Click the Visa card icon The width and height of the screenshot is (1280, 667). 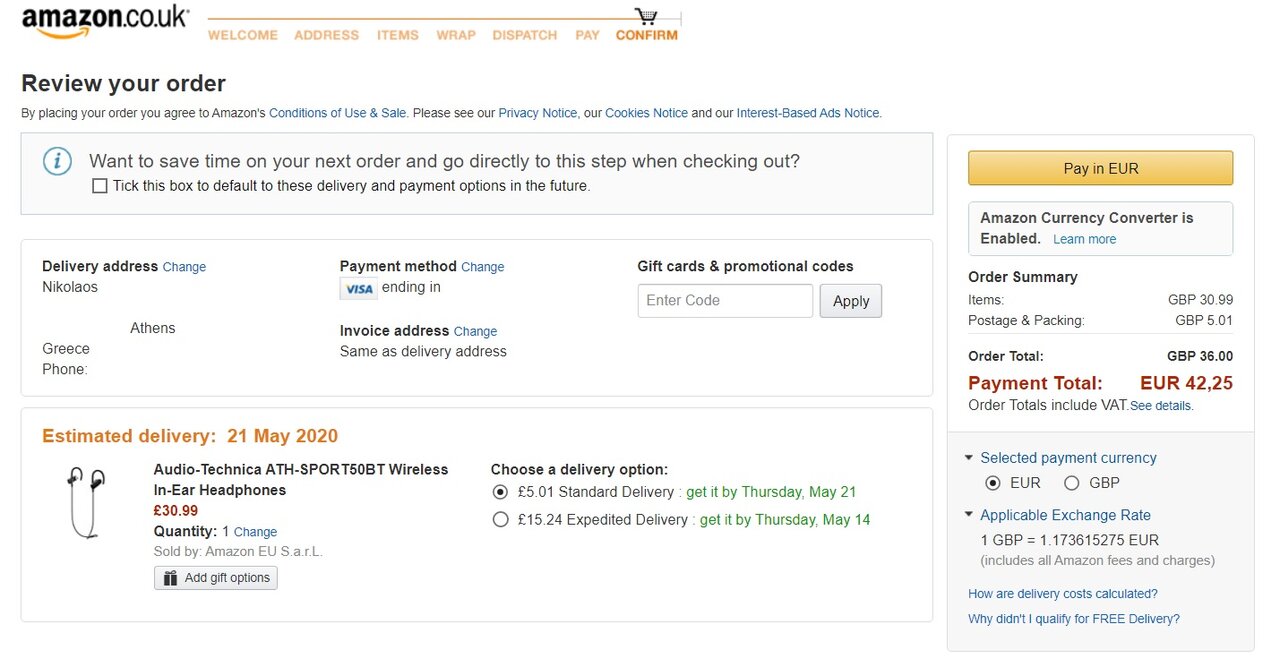pyautogui.click(x=357, y=289)
